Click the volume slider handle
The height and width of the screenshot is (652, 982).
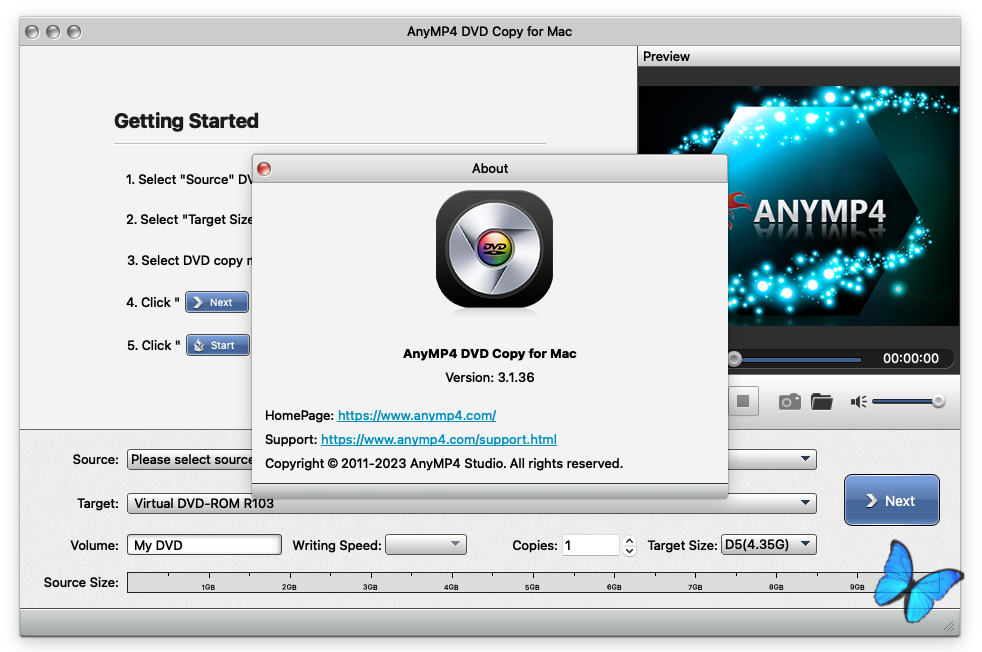938,401
